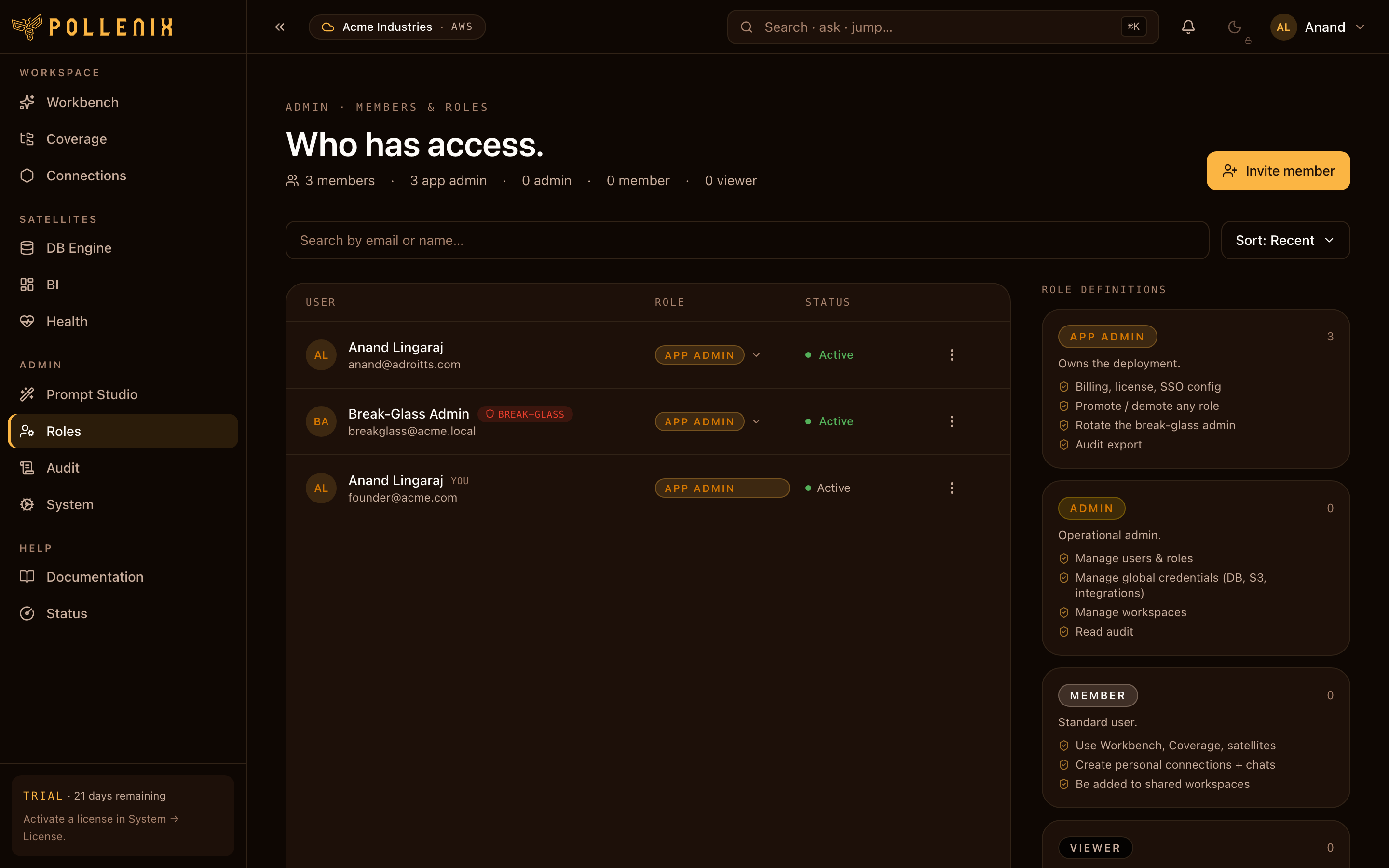Click the Status gauge icon in sidebar
Image resolution: width=1389 pixels, height=868 pixels.
click(x=27, y=614)
